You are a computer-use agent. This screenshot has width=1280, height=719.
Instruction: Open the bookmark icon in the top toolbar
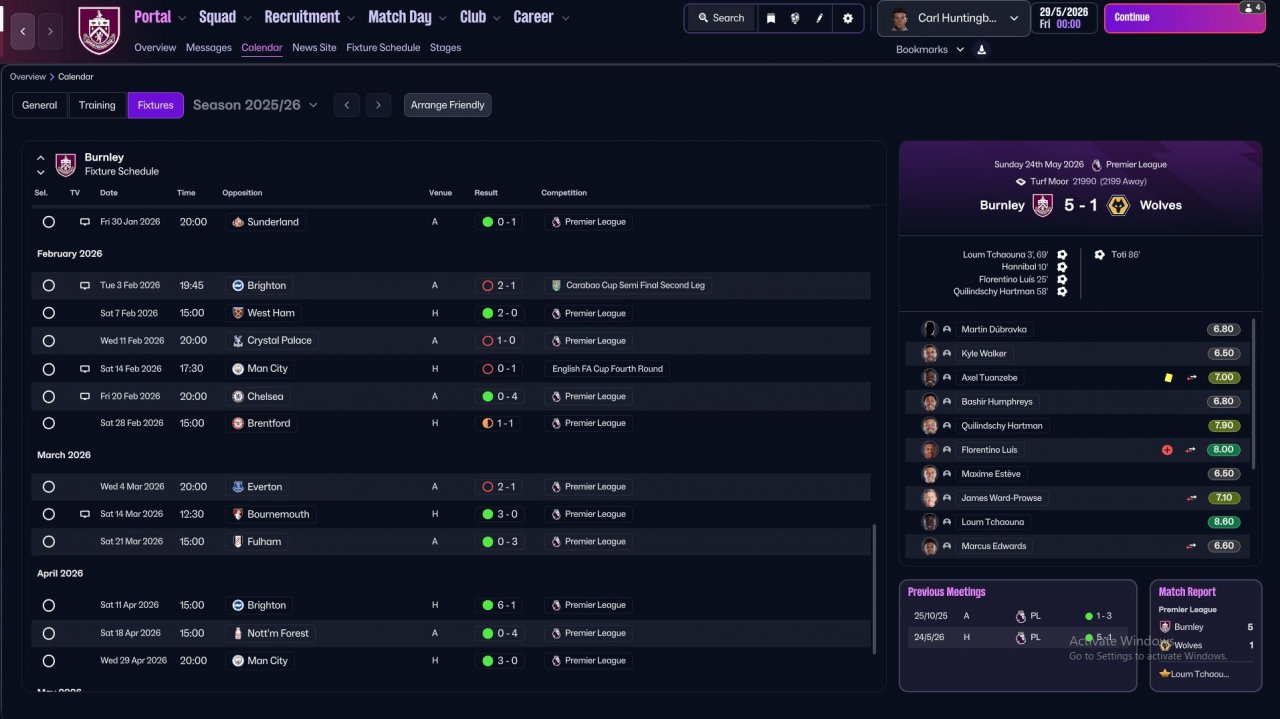(771, 18)
